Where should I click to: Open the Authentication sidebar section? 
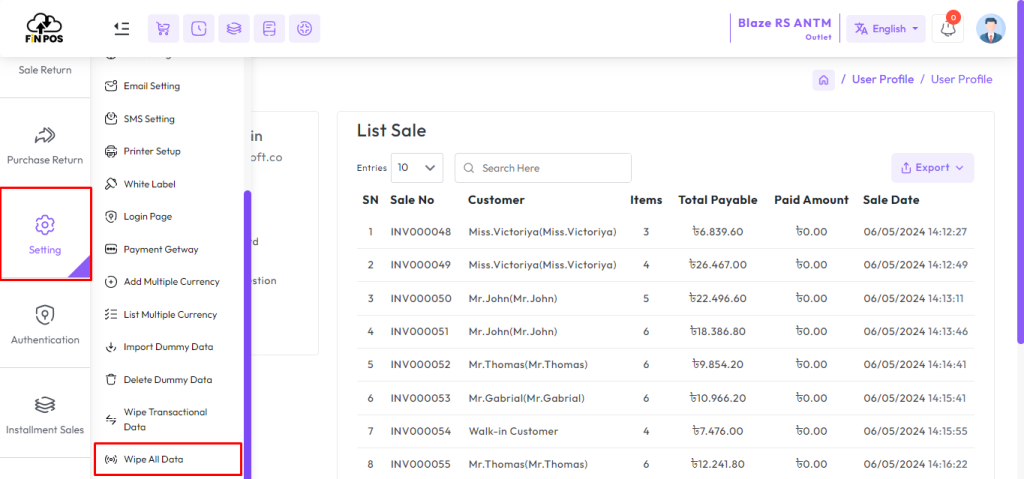coord(45,325)
